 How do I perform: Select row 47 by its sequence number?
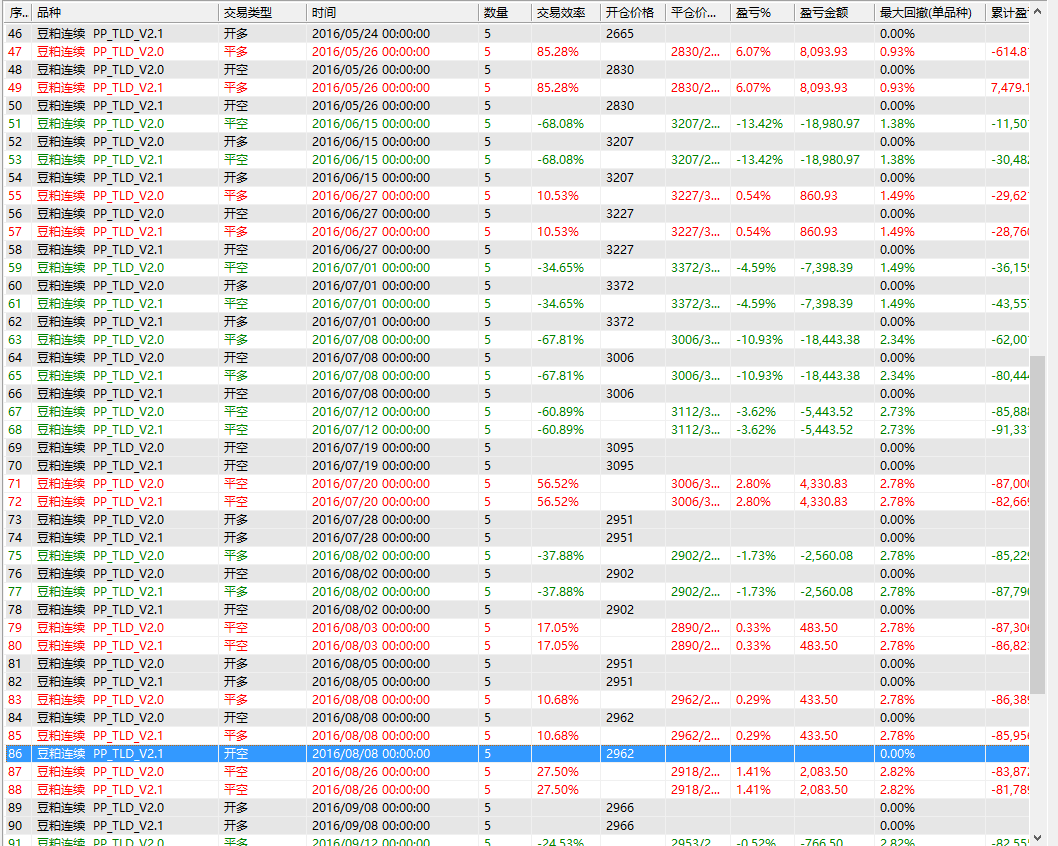tap(15, 52)
